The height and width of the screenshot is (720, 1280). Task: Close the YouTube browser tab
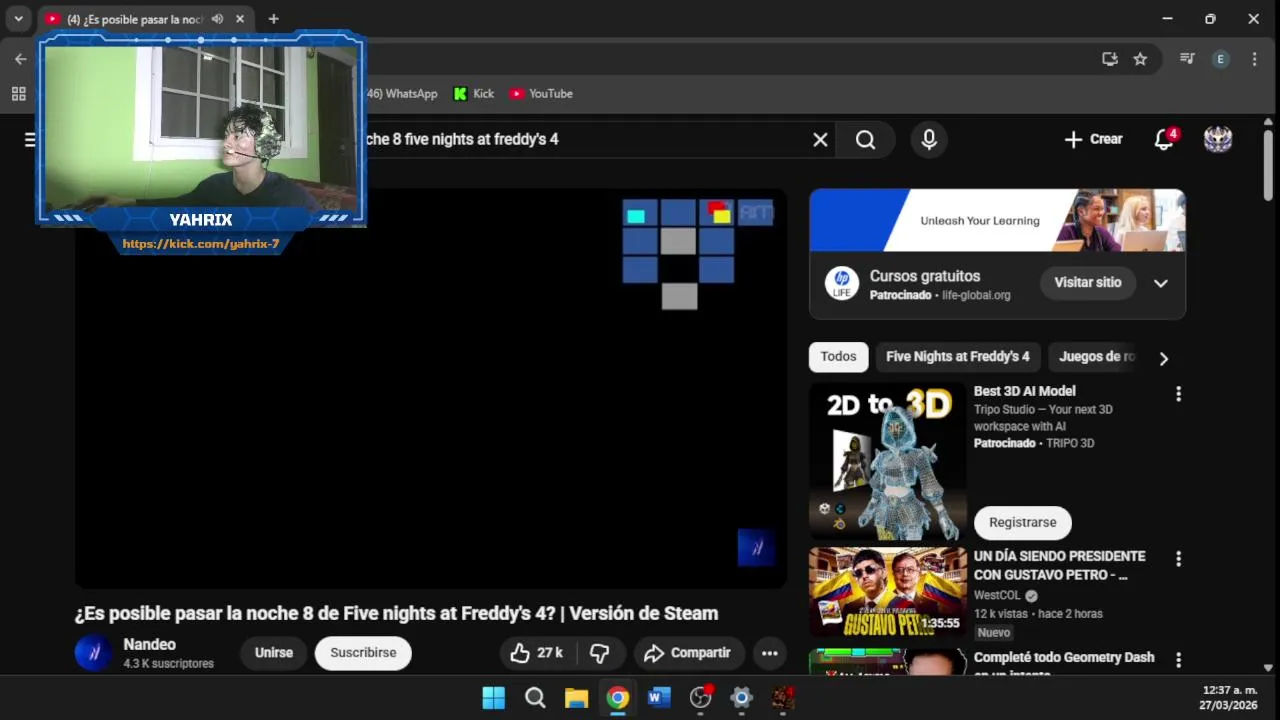[x=240, y=19]
